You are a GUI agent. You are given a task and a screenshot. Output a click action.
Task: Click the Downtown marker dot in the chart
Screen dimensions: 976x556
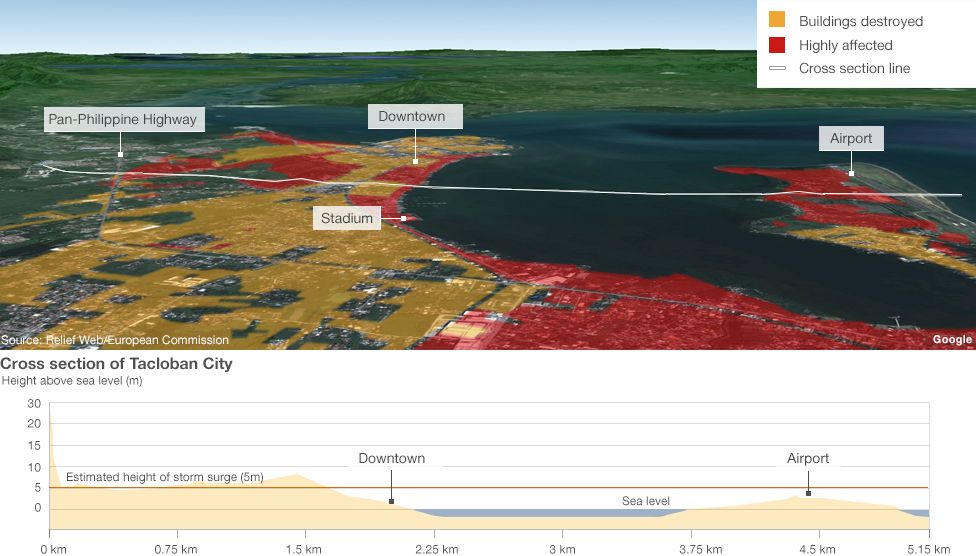pyautogui.click(x=392, y=501)
